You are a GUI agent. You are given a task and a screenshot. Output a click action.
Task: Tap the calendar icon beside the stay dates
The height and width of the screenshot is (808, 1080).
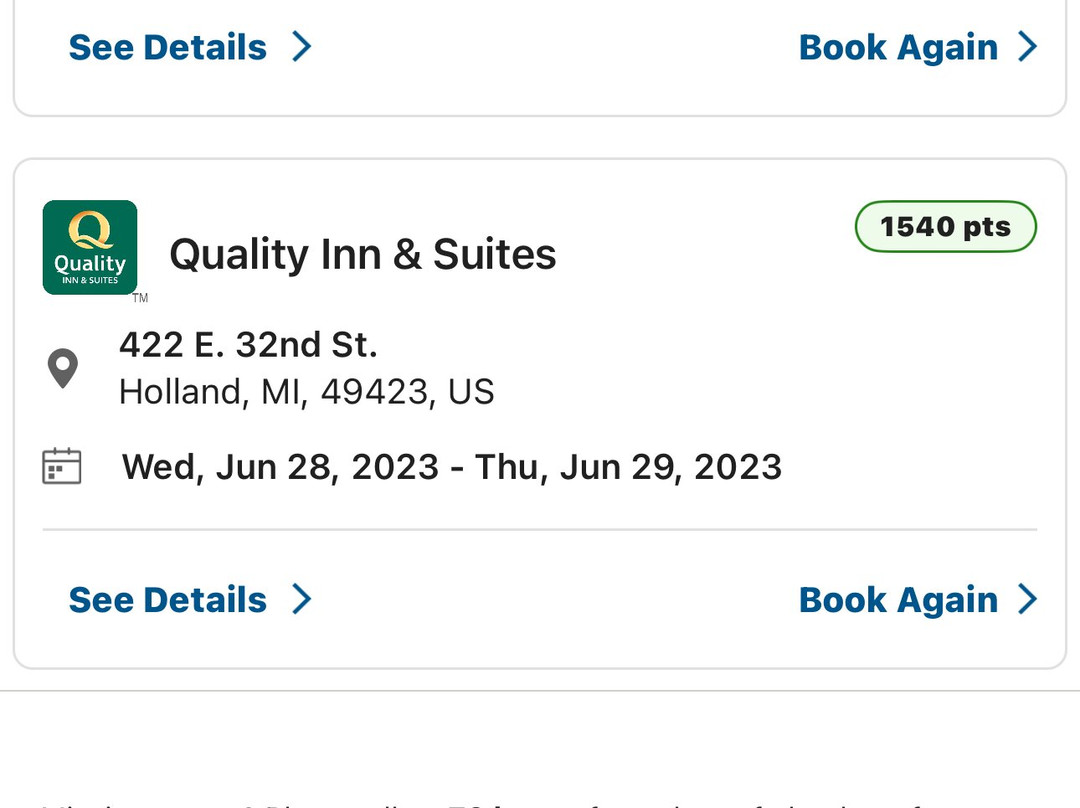(x=62, y=467)
